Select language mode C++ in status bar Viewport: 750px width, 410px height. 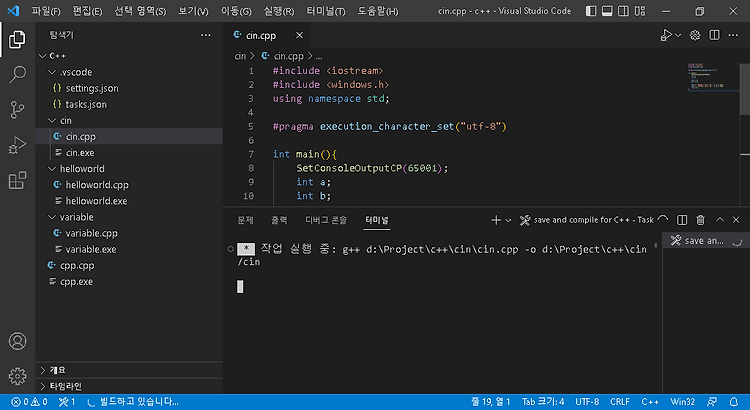(650, 402)
